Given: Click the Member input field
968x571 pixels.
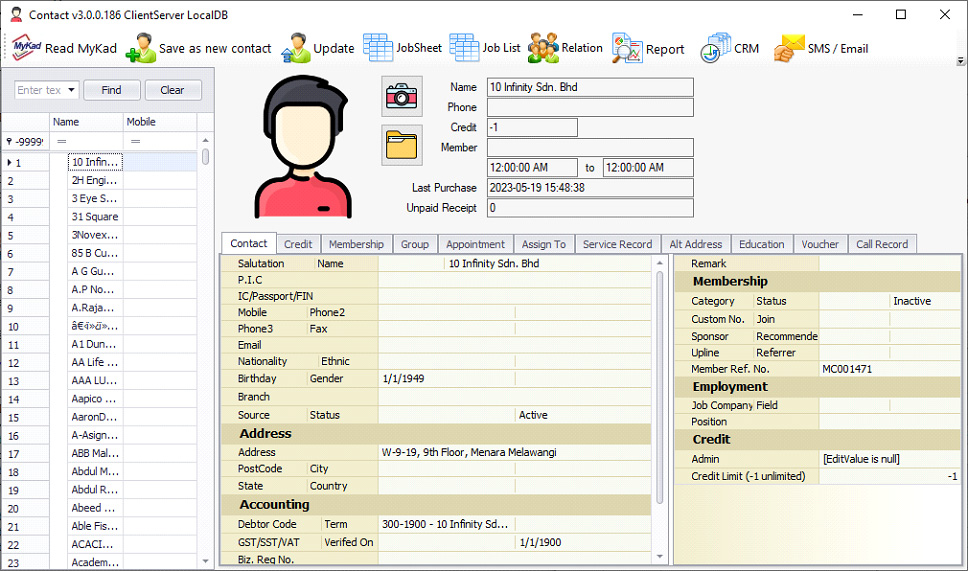Looking at the screenshot, I should (x=590, y=148).
